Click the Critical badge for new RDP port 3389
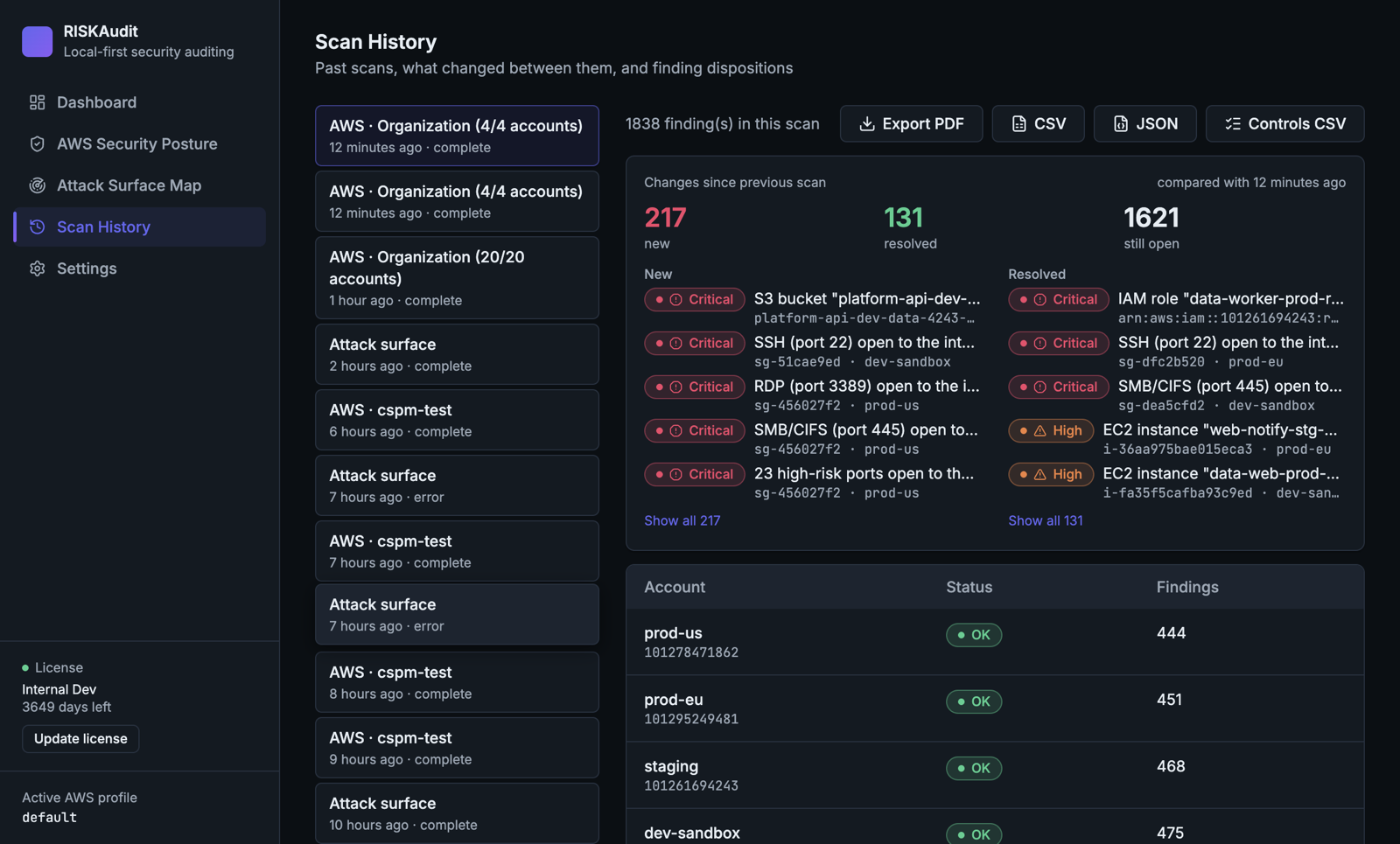1400x844 pixels. pyautogui.click(x=695, y=387)
